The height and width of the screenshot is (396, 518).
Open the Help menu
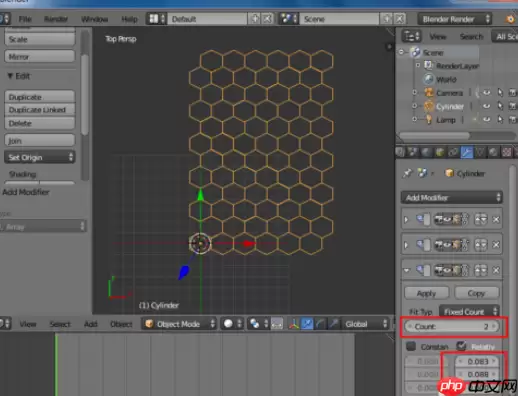(x=129, y=19)
